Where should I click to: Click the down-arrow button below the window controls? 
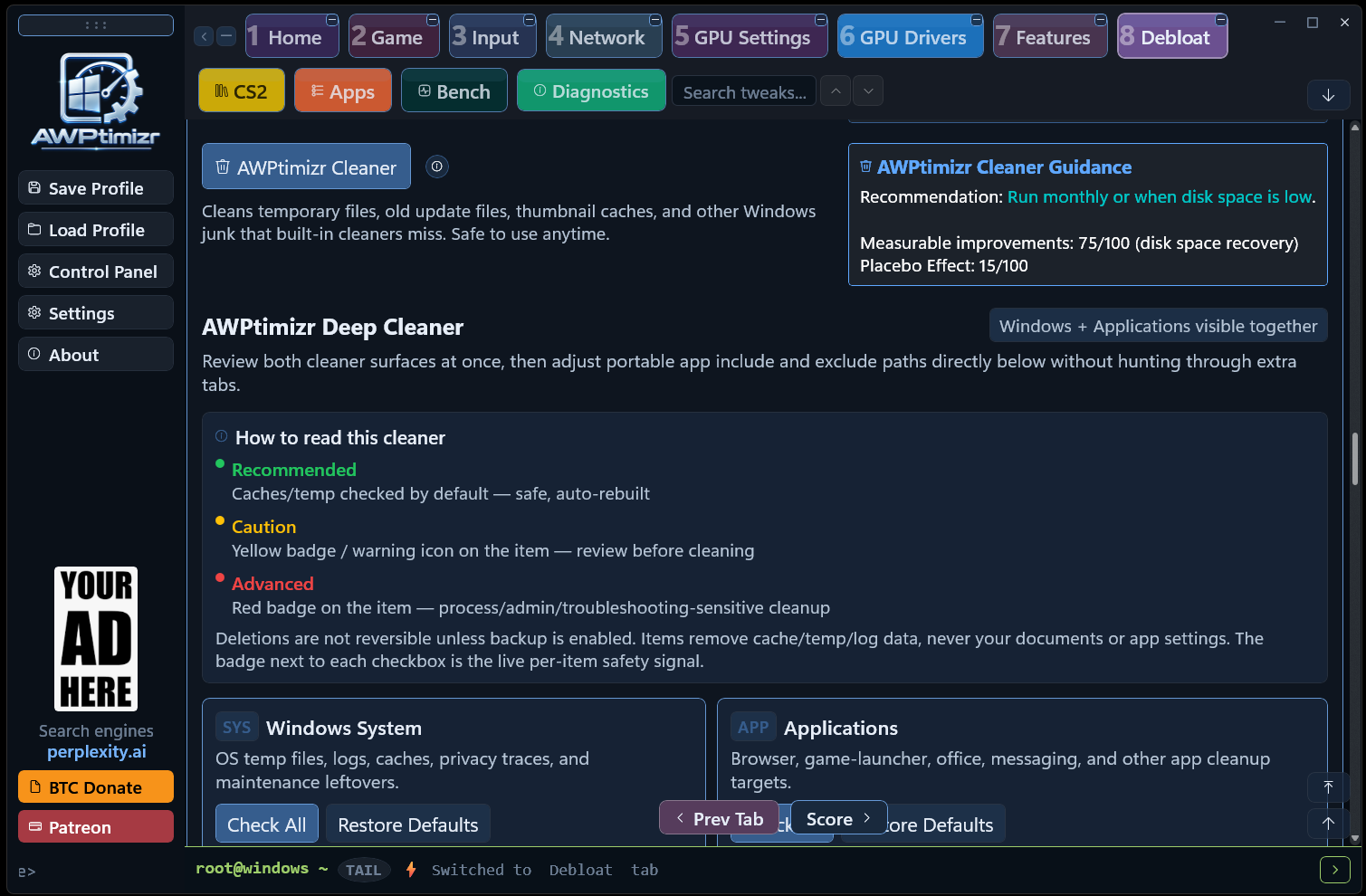[x=1328, y=95]
